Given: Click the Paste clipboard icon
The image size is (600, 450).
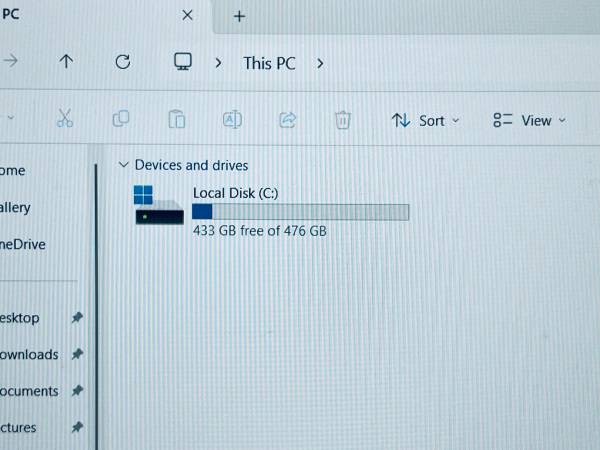Looking at the screenshot, I should click(x=177, y=119).
